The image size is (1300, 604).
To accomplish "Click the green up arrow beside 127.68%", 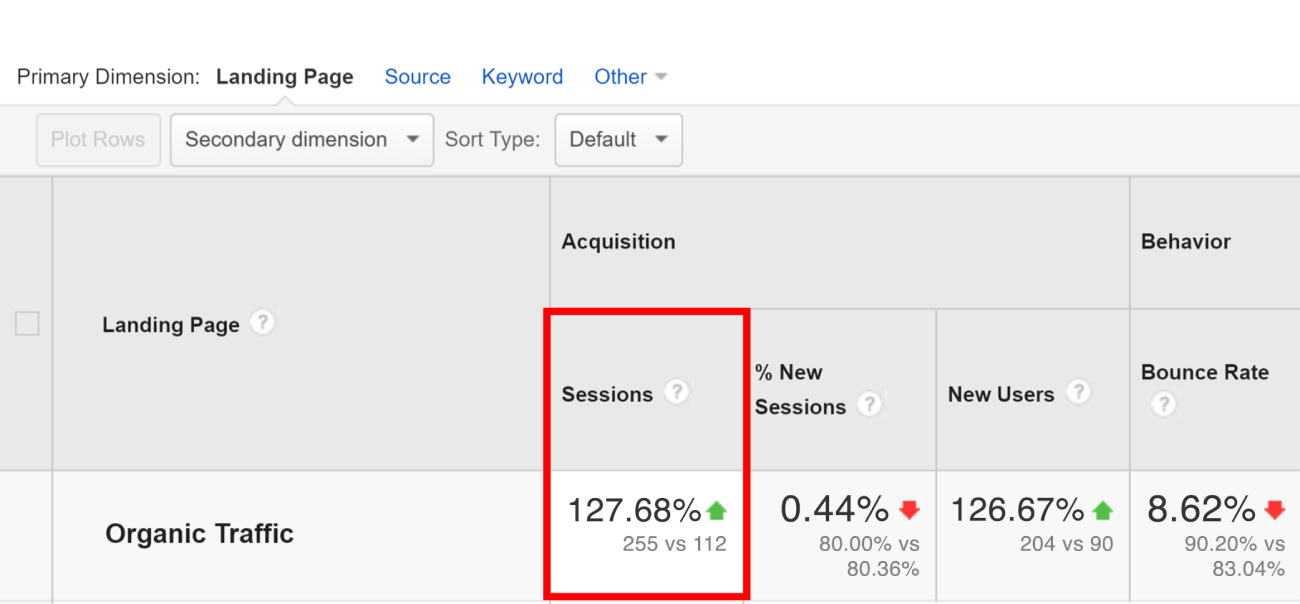I will click(716, 511).
